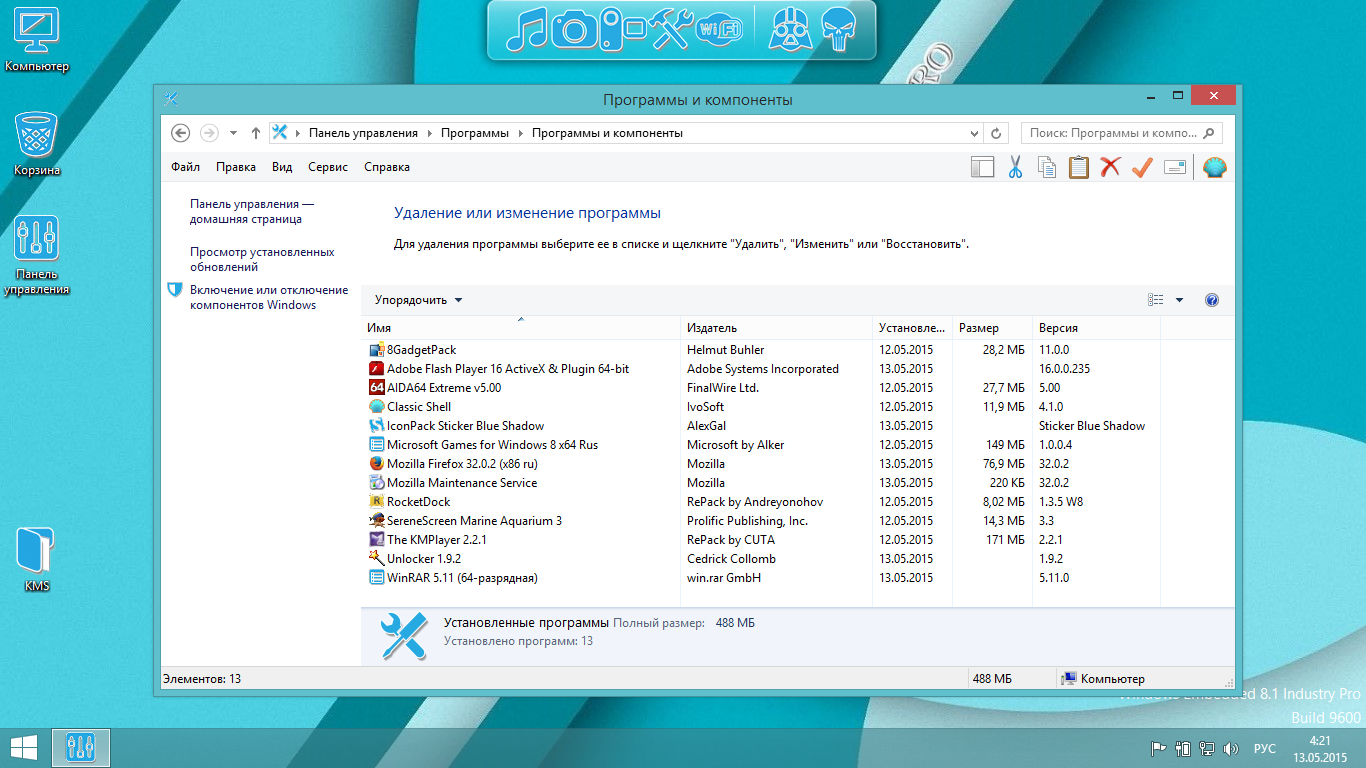This screenshot has width=1366, height=768.
Task: Click the Back navigation arrow
Action: (181, 133)
